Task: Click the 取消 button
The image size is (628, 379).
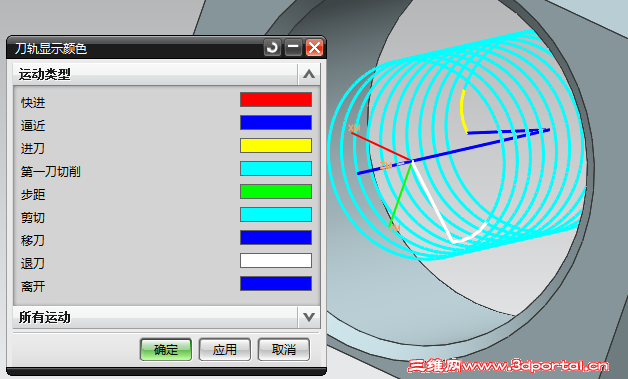Action: point(284,349)
